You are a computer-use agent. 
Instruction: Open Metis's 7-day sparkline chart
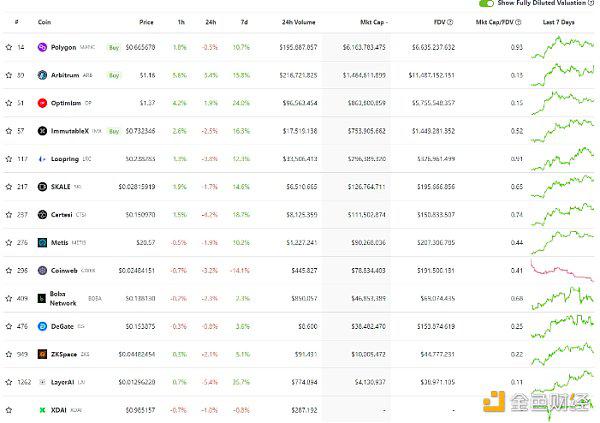pos(562,243)
